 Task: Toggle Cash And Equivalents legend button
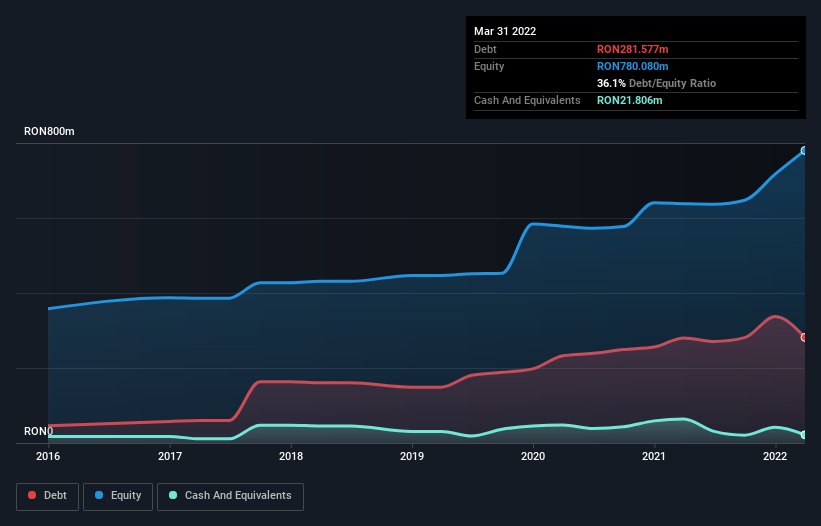[230, 496]
